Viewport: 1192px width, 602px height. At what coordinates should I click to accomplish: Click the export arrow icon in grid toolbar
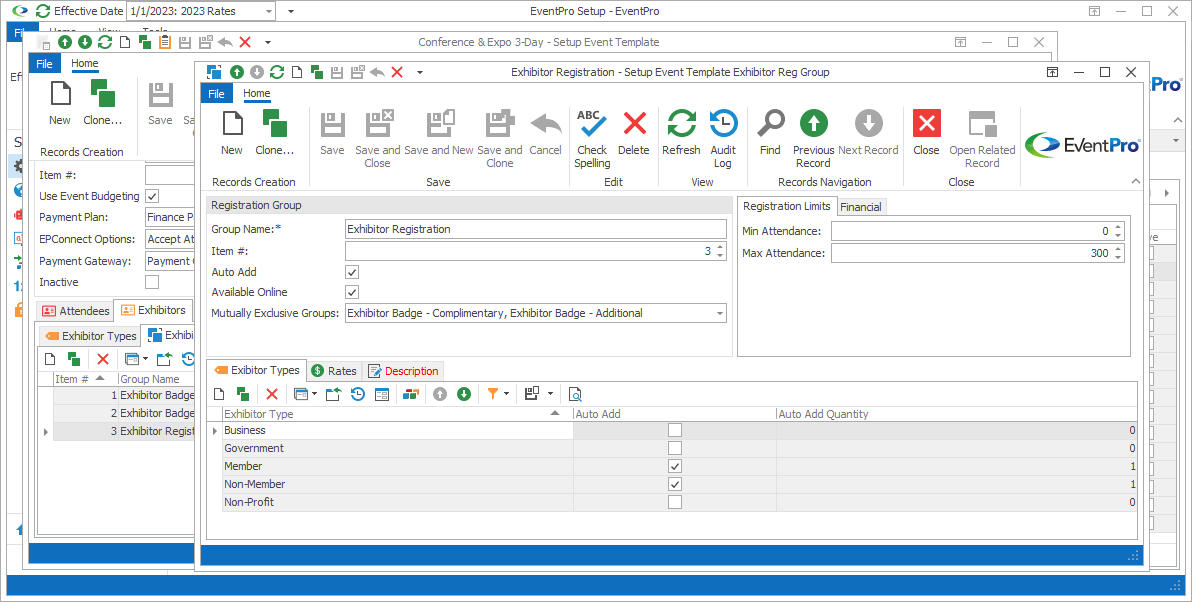tap(333, 394)
